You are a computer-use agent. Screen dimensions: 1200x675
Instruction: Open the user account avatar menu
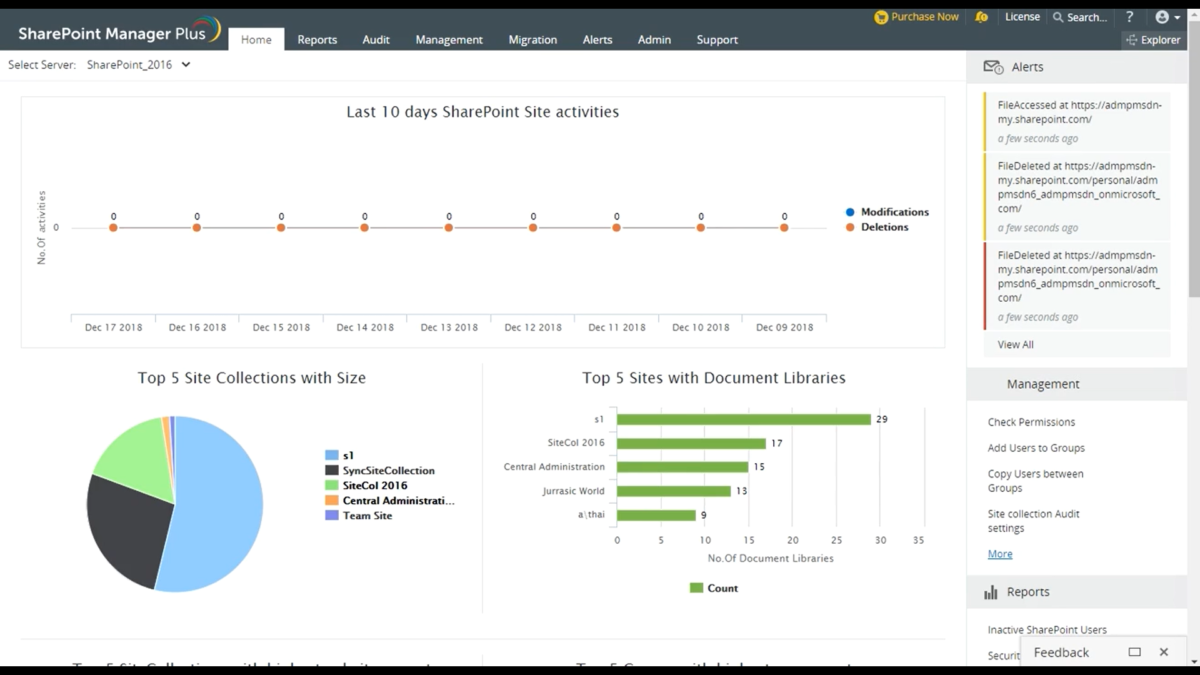[x=1167, y=17]
